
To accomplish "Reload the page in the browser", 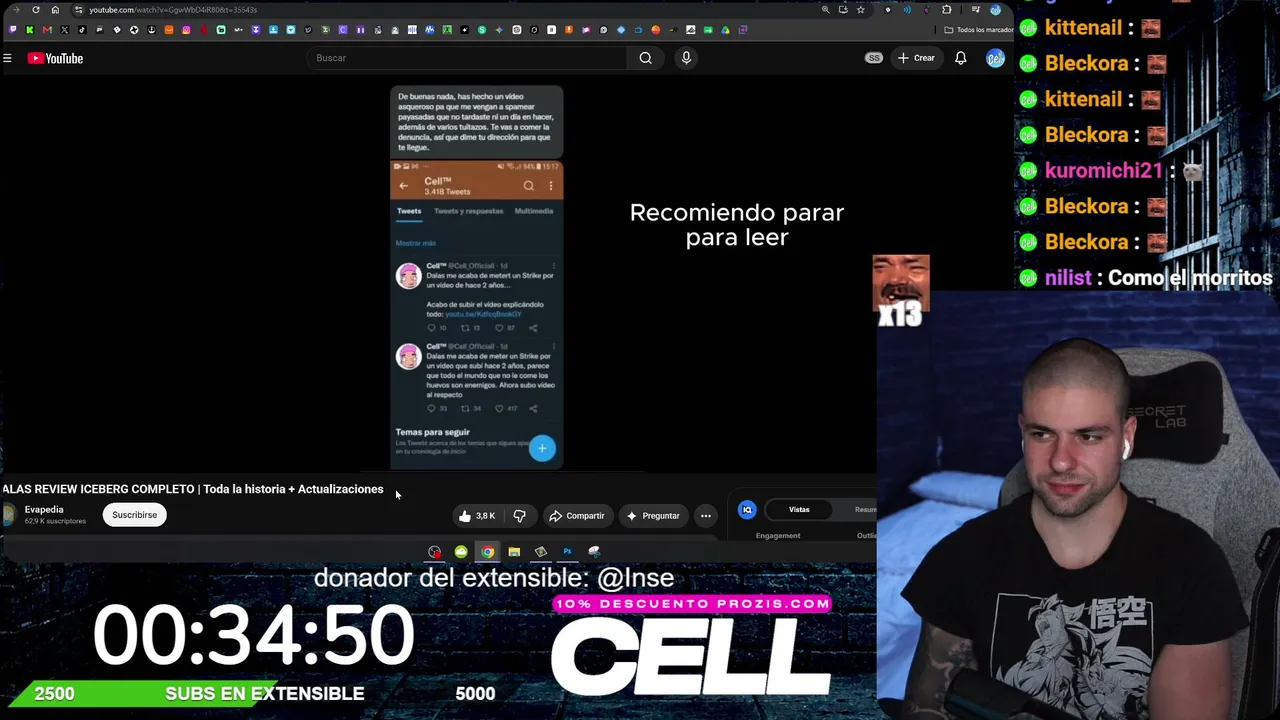I will [36, 10].
